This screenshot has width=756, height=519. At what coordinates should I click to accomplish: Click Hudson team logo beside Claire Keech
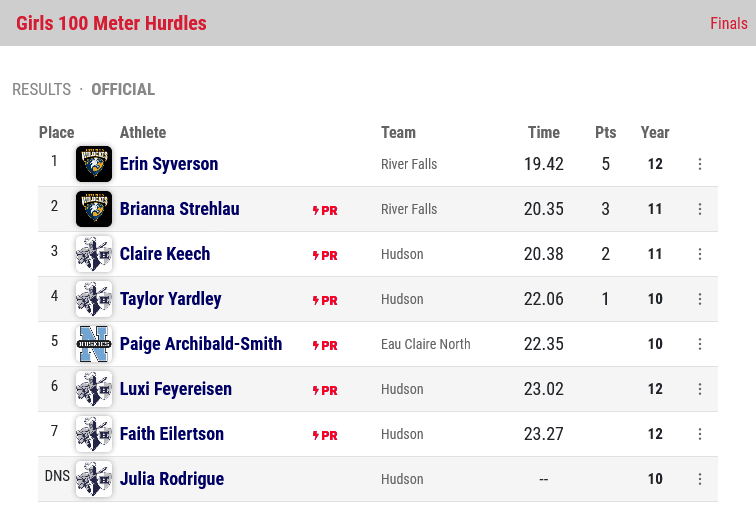pyautogui.click(x=94, y=254)
